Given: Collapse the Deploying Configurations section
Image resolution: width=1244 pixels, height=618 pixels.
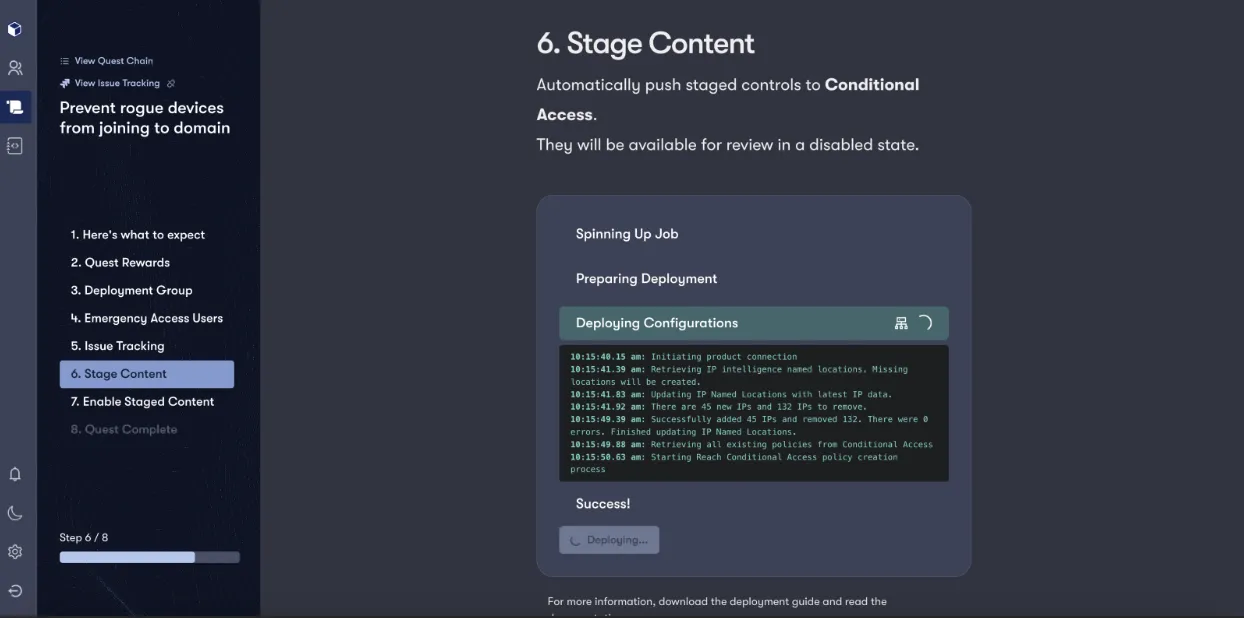Looking at the screenshot, I should pos(656,322).
